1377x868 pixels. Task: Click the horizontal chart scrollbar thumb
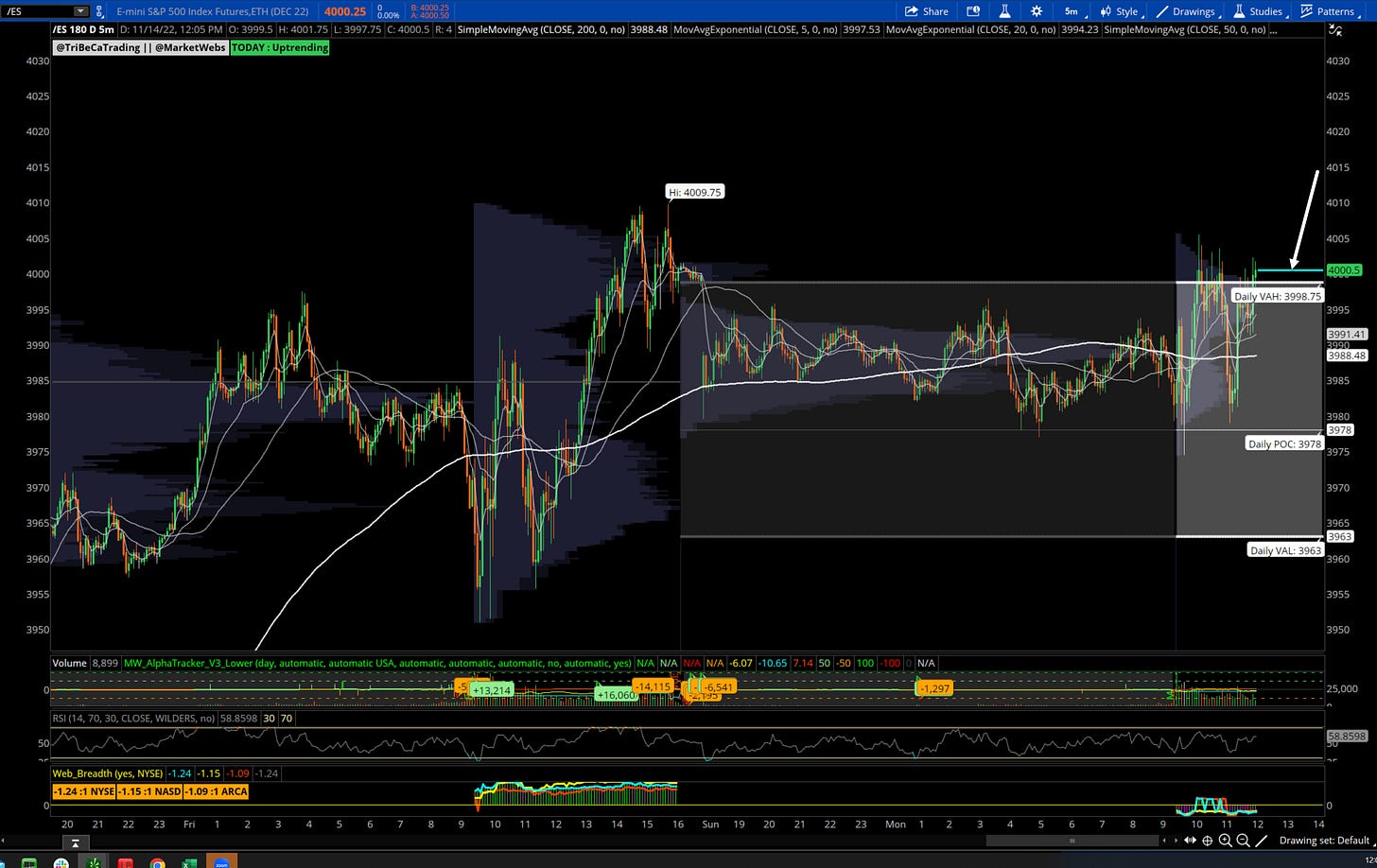[x=1072, y=841]
